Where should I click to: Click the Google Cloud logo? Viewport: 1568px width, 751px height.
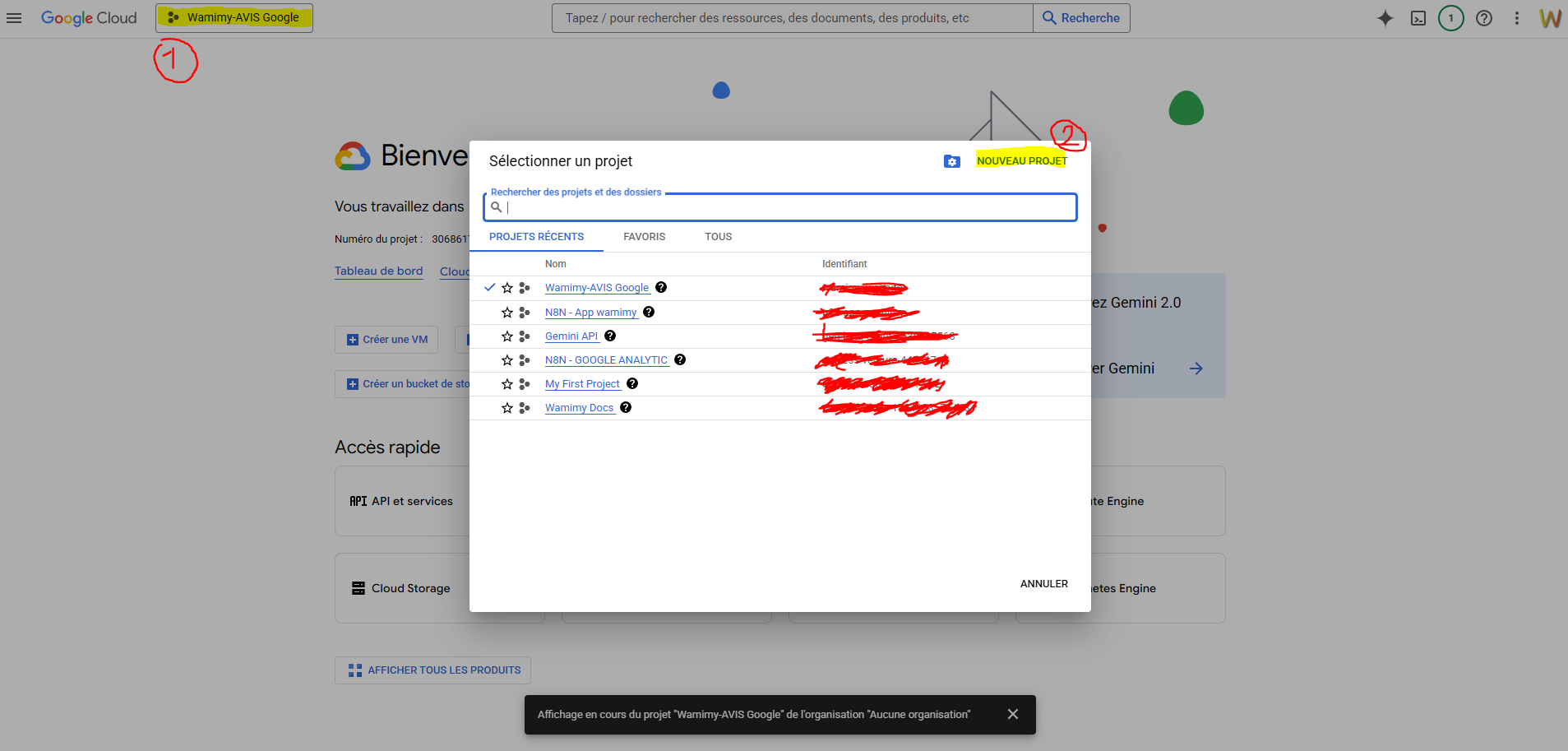pyautogui.click(x=89, y=18)
